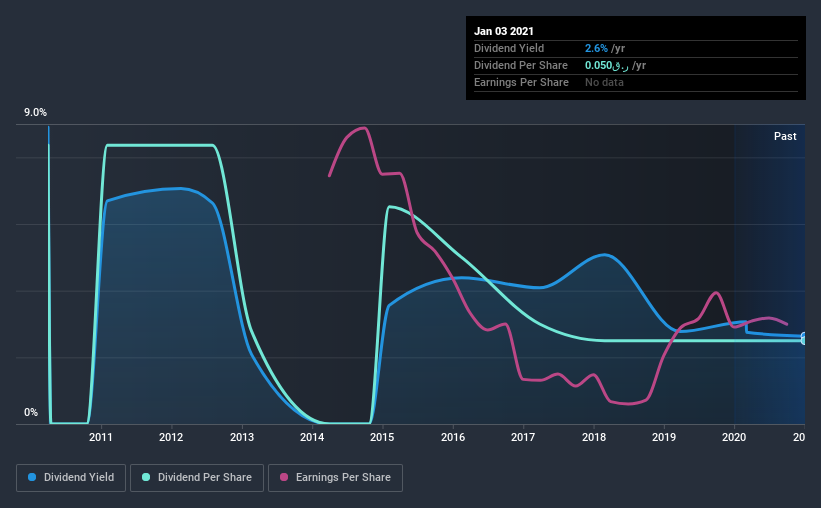Click the 2016 x-axis label
This screenshot has width=821, height=508.
pyautogui.click(x=453, y=437)
